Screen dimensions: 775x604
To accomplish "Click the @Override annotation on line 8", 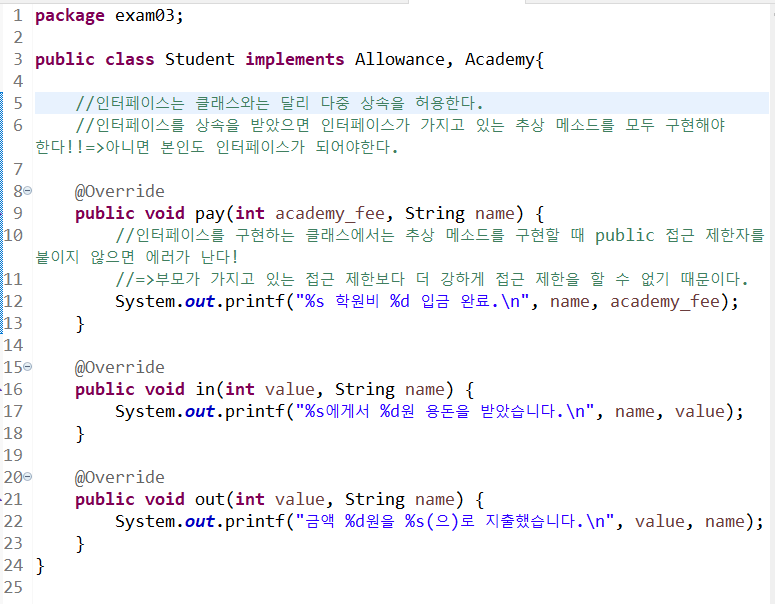I will pos(120,191).
